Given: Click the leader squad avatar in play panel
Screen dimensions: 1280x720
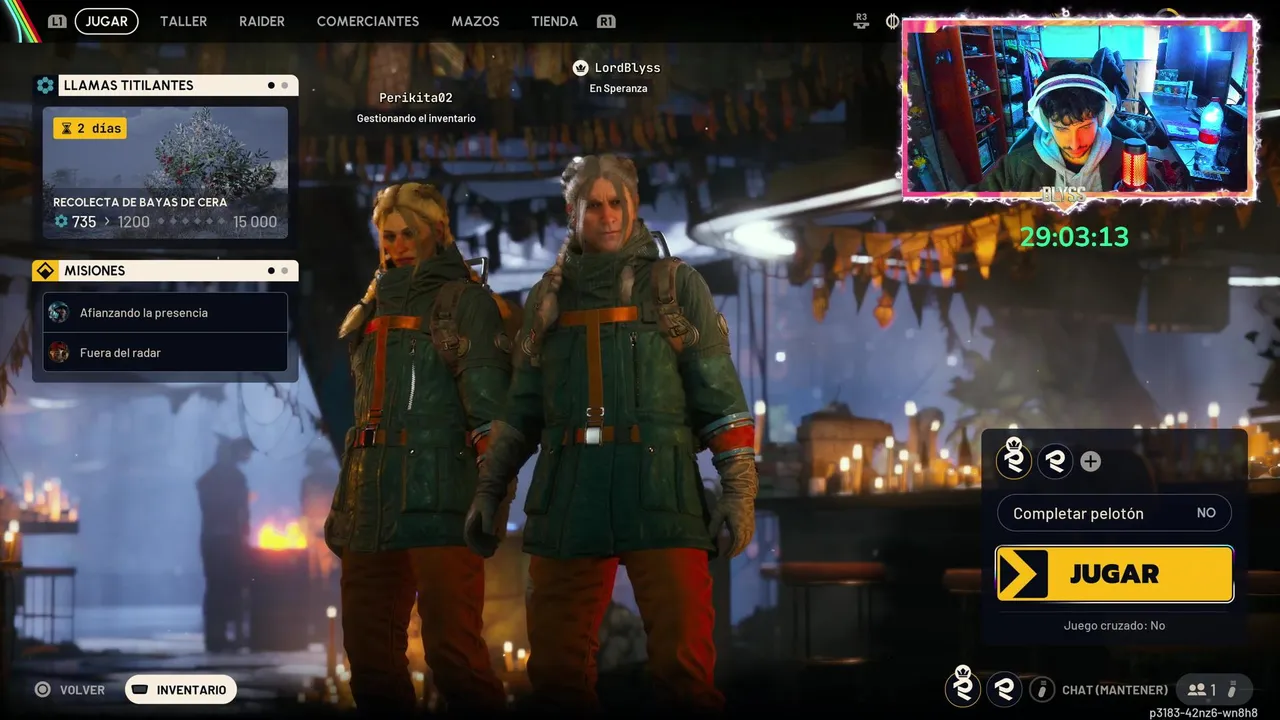Looking at the screenshot, I should click(x=1015, y=460).
